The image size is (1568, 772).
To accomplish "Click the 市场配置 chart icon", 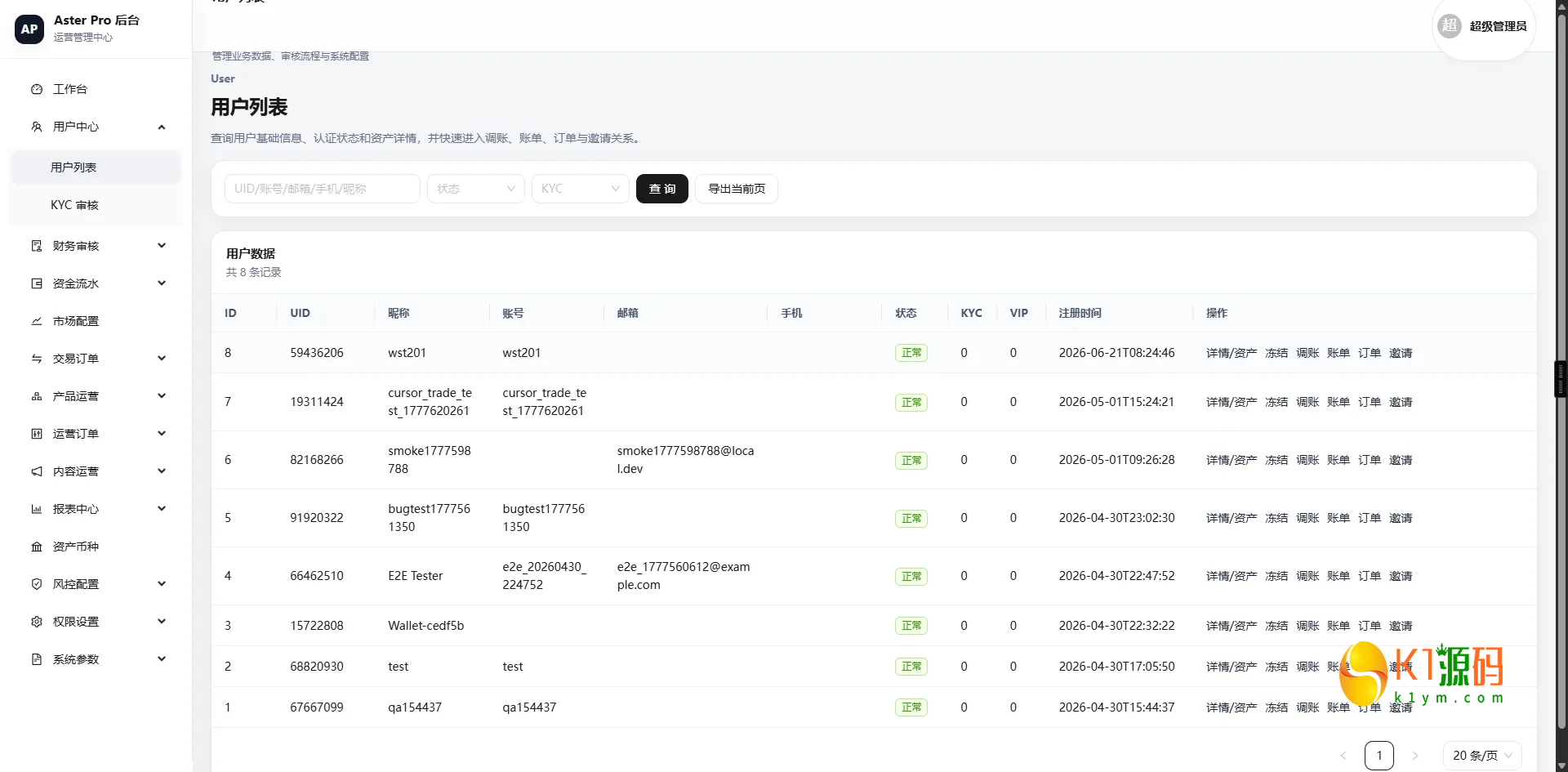I will pyautogui.click(x=37, y=321).
